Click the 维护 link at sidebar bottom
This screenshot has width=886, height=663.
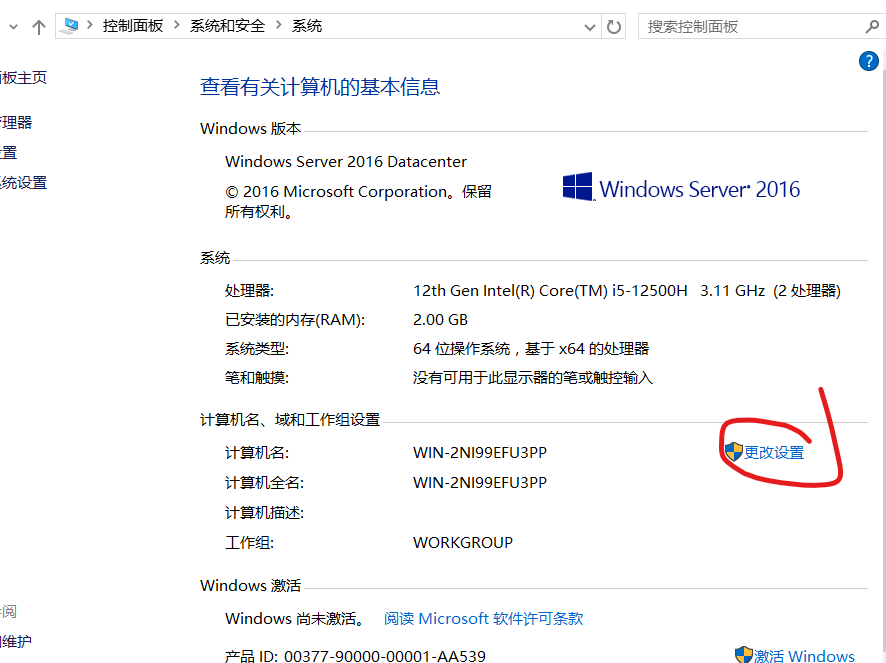pyautogui.click(x=16, y=642)
